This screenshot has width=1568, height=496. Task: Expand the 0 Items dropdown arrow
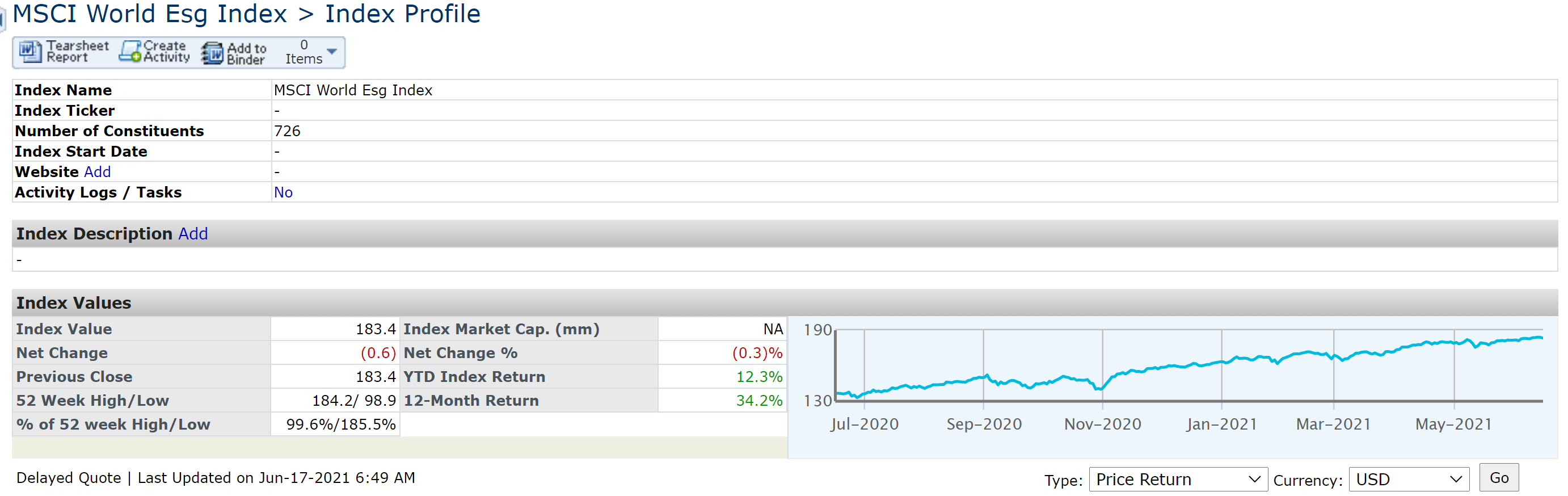click(332, 52)
